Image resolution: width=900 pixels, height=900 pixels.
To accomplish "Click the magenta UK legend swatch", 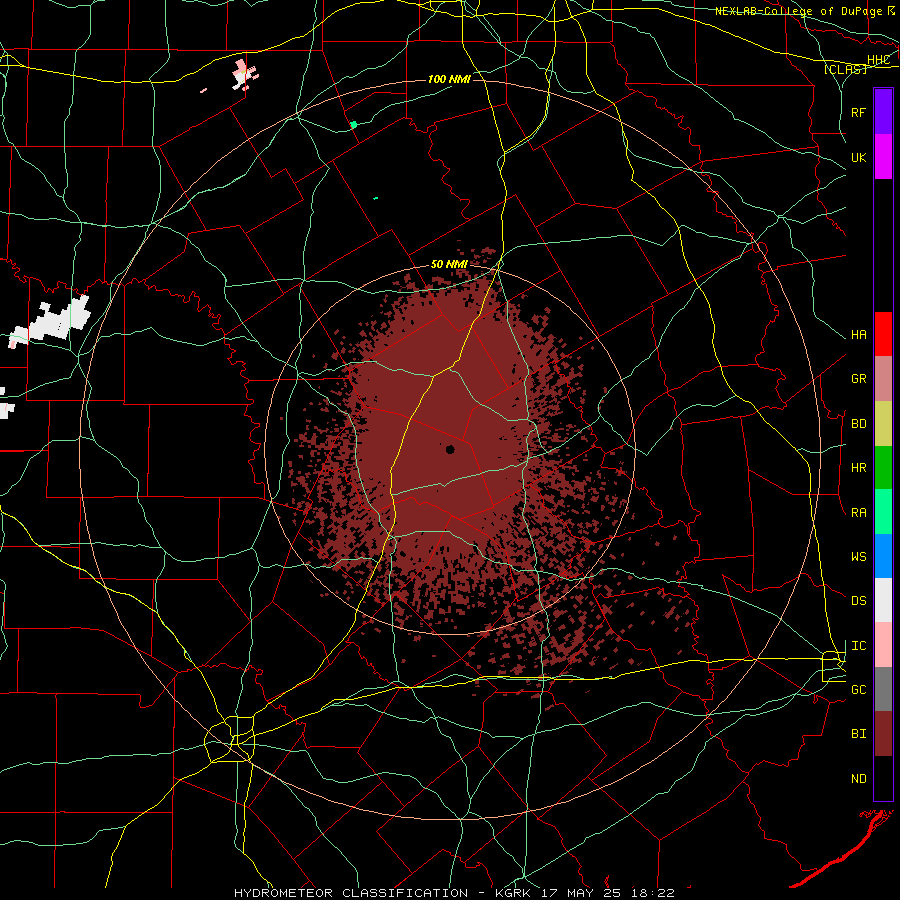I will click(x=883, y=157).
